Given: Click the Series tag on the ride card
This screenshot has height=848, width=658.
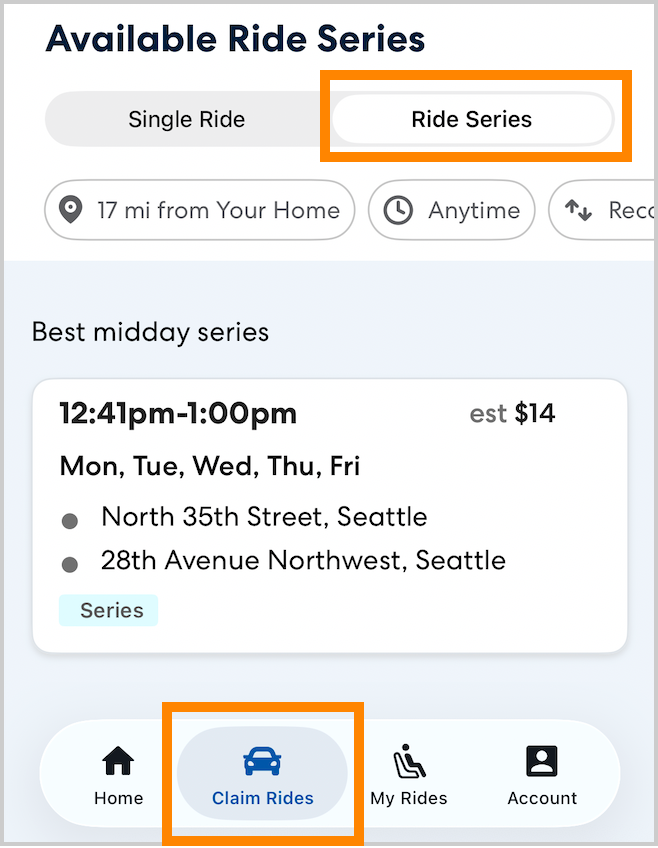Looking at the screenshot, I should point(108,610).
